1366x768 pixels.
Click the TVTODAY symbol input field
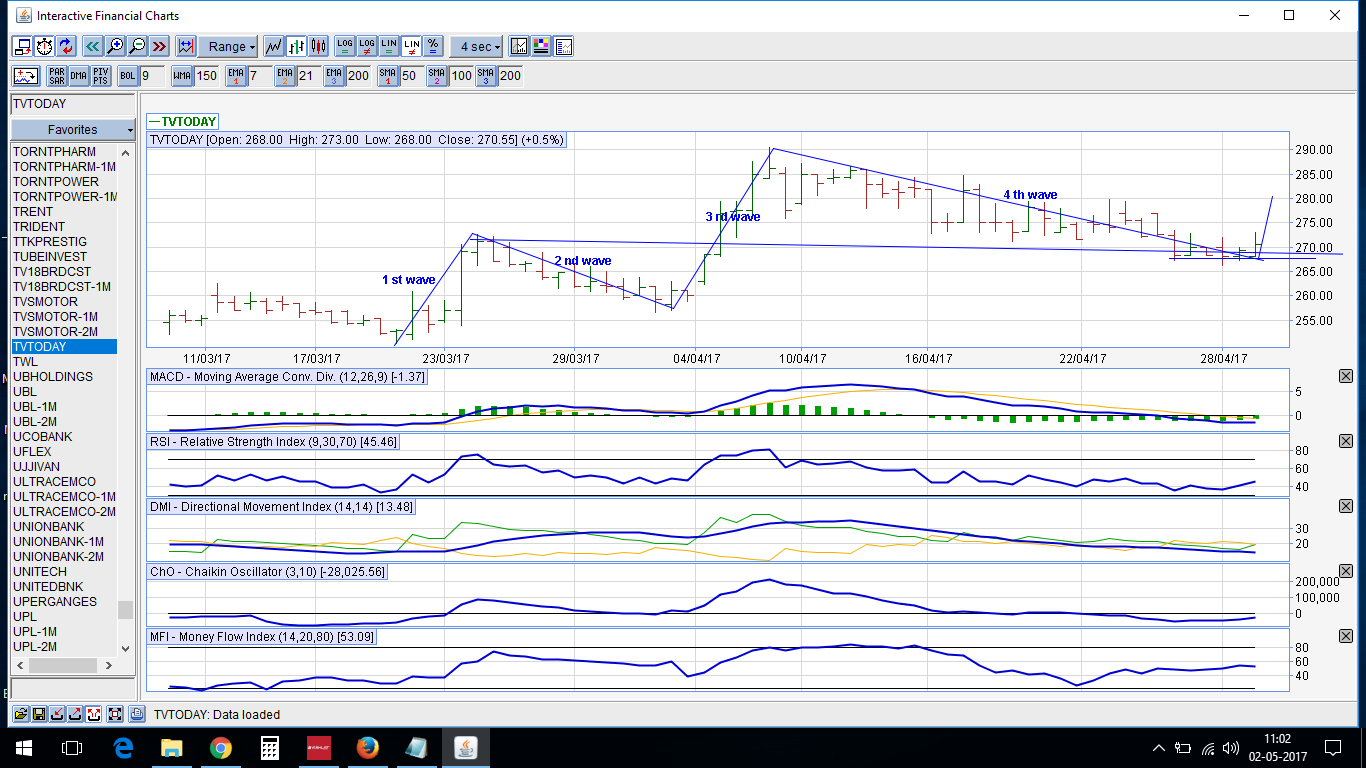point(72,104)
